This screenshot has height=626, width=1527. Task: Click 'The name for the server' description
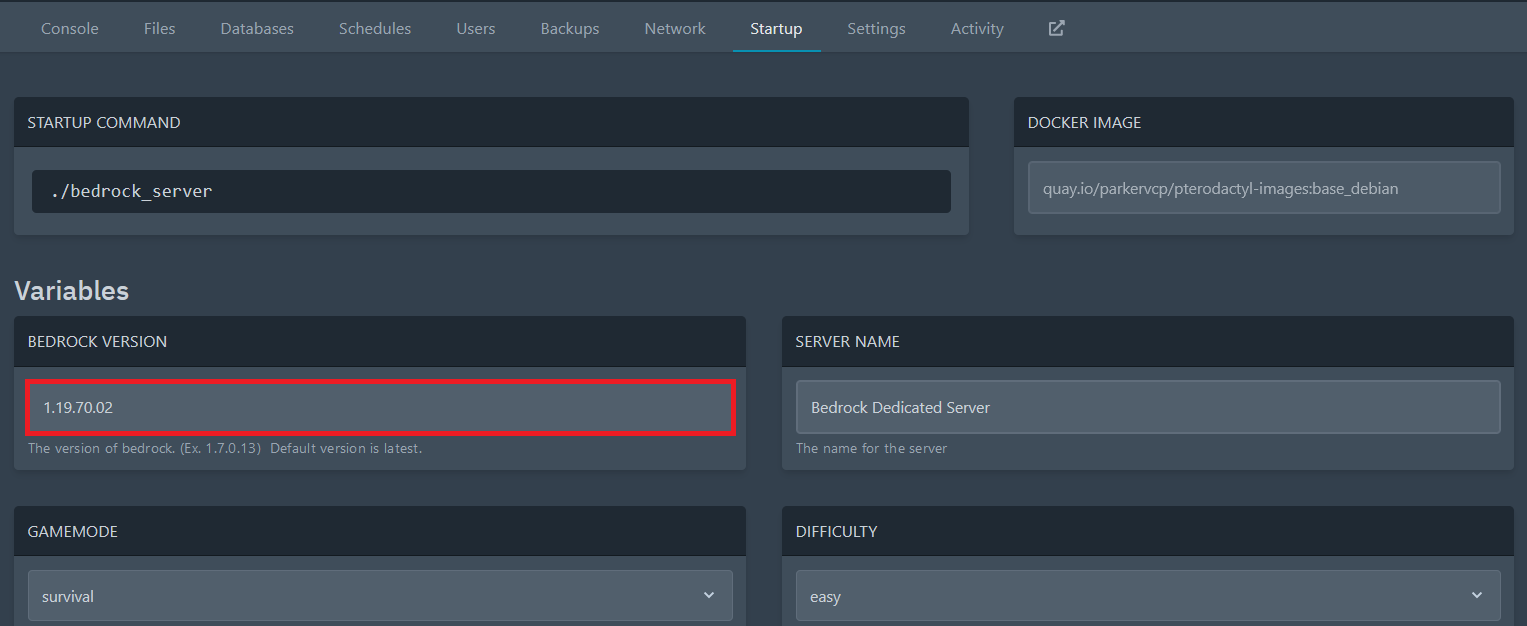(871, 449)
